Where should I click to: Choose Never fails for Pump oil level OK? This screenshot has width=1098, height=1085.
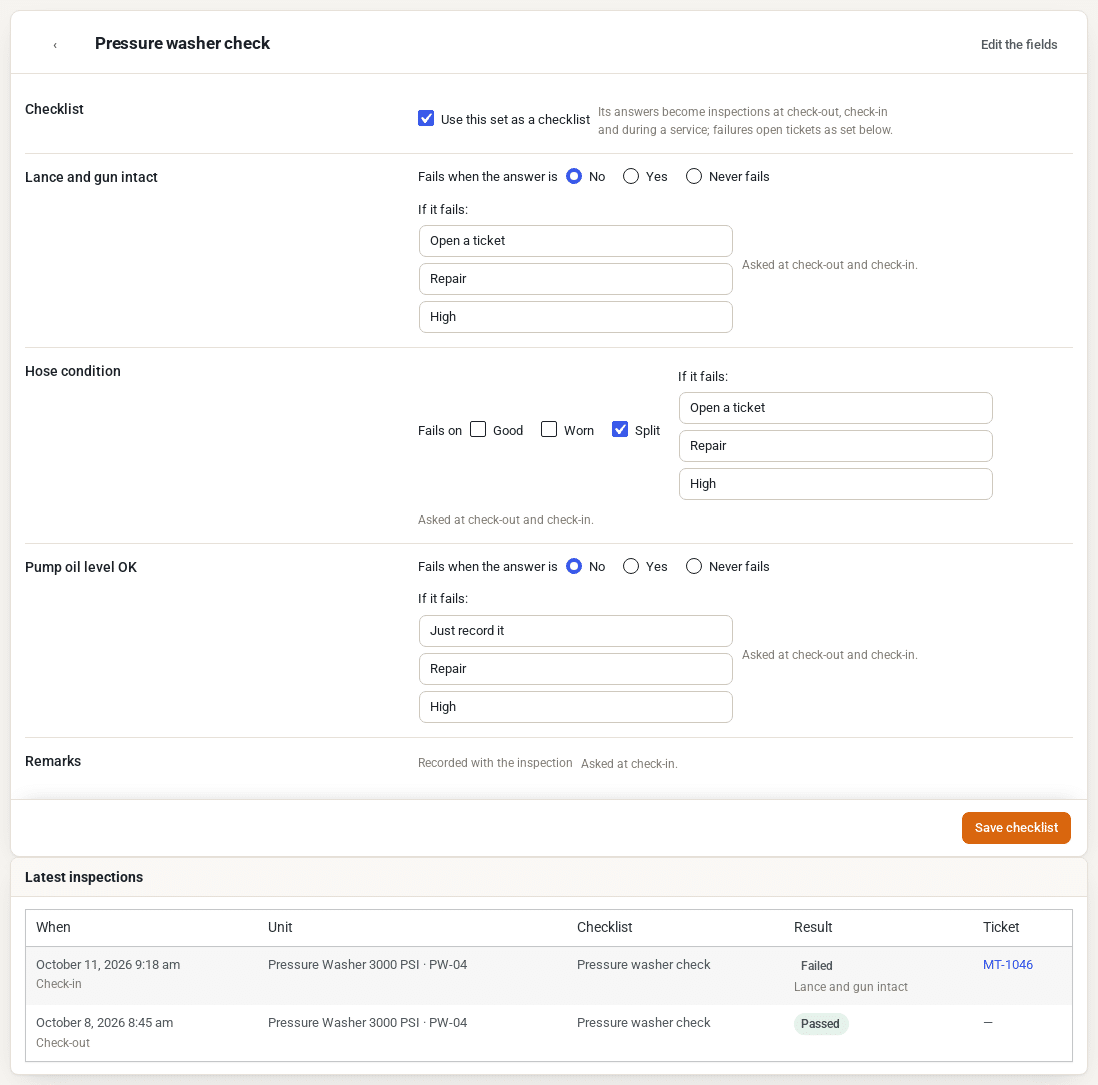point(693,566)
